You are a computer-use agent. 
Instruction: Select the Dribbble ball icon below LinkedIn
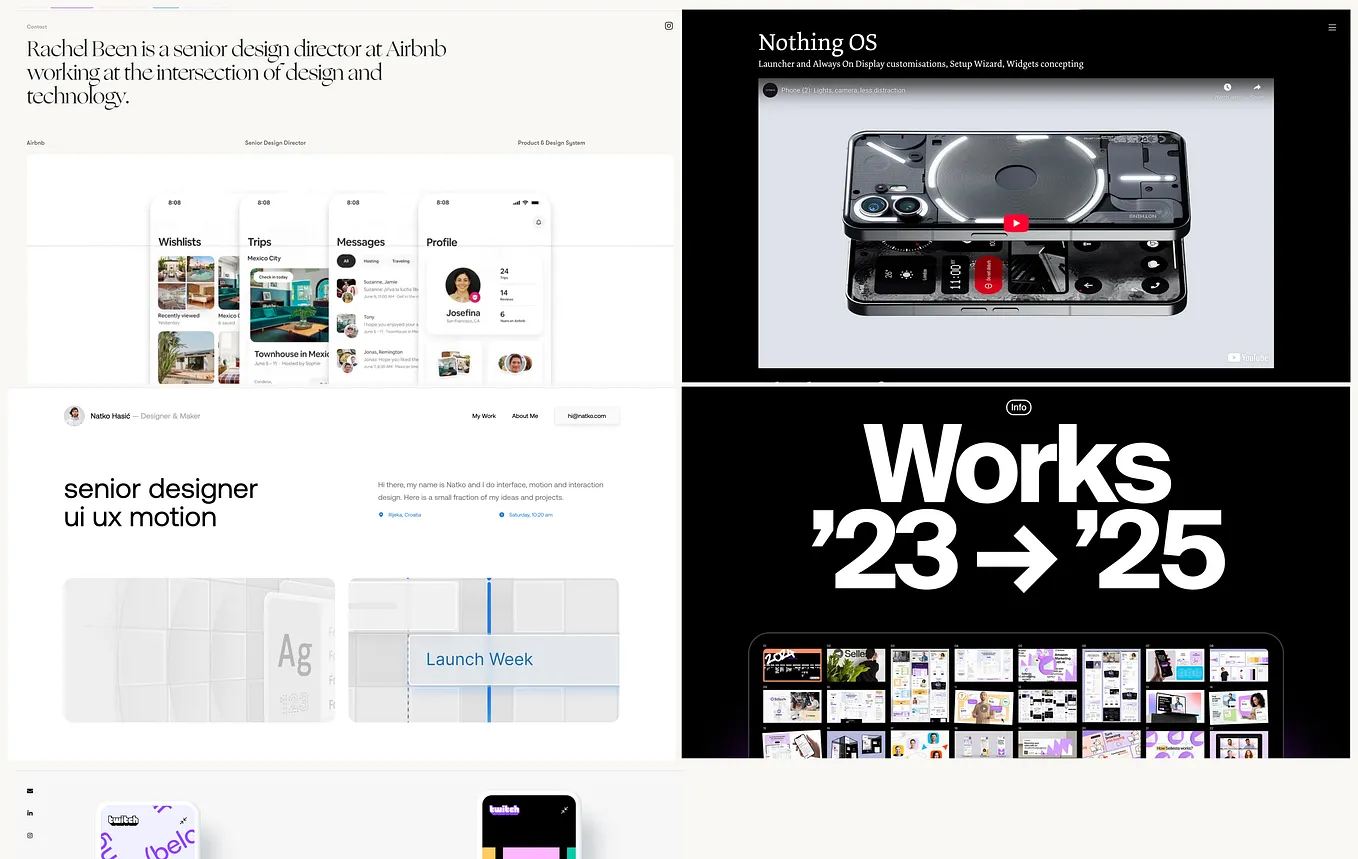pos(29,834)
